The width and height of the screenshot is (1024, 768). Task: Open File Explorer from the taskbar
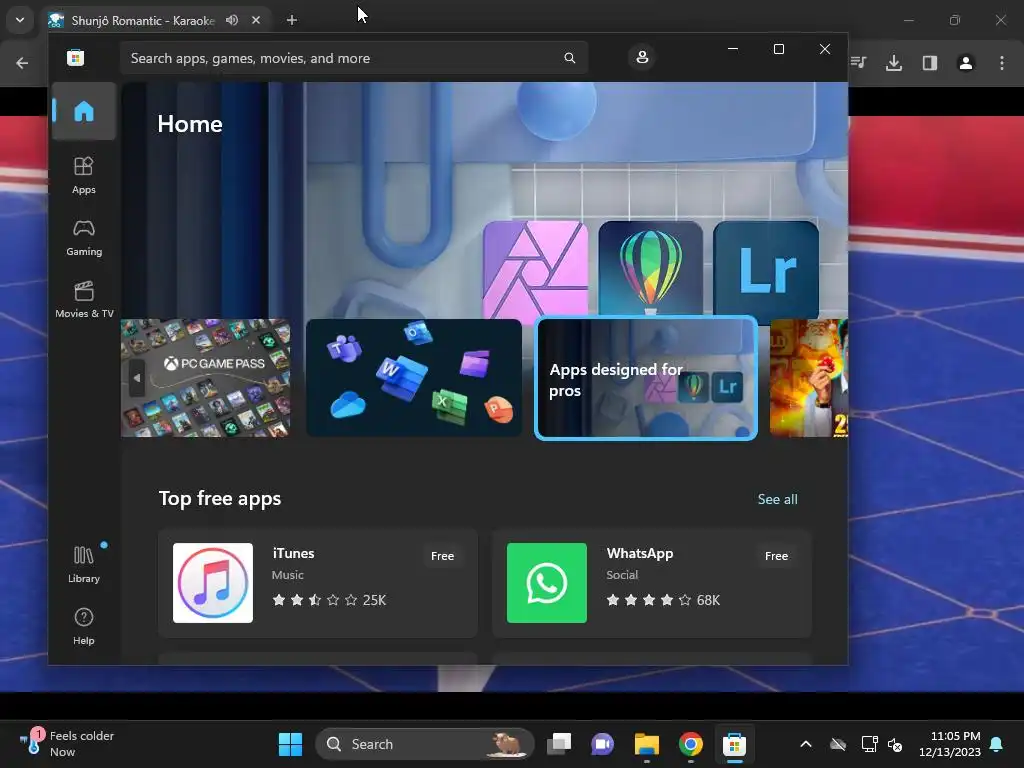click(x=647, y=744)
